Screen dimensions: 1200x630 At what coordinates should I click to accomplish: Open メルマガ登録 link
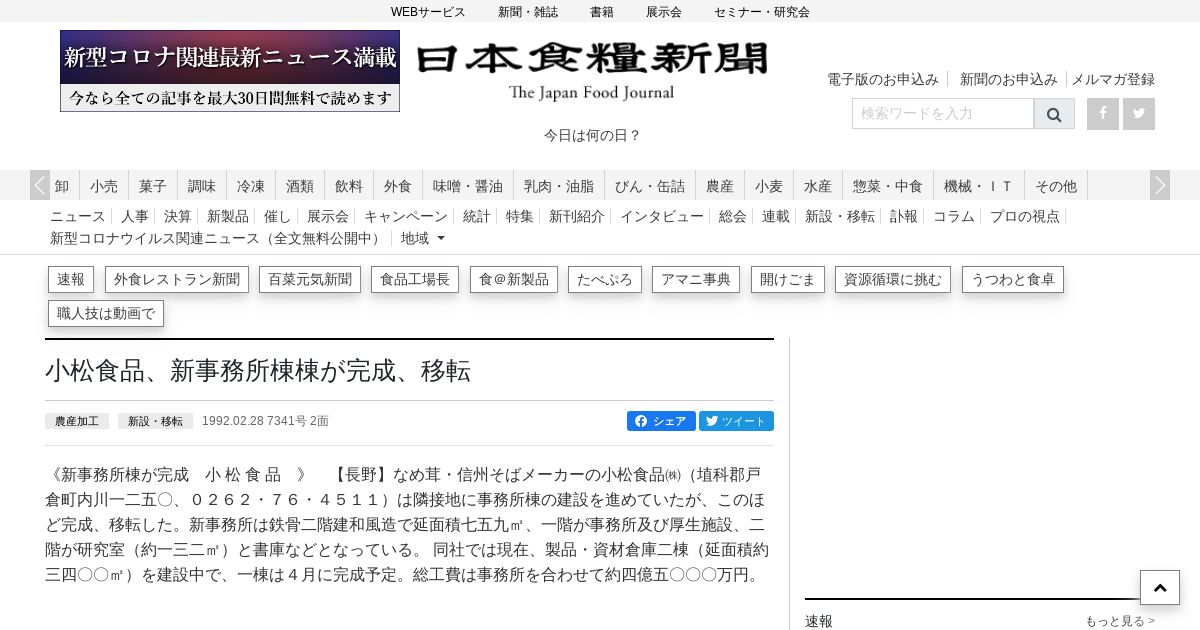tap(1113, 79)
